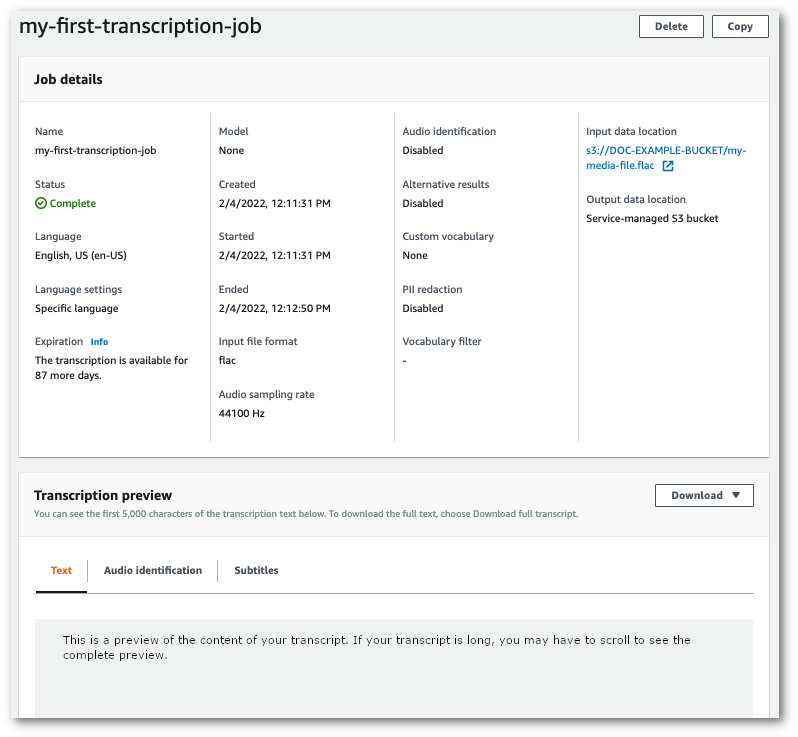Open the Audio identification tab
This screenshot has width=798, height=737.
(153, 571)
